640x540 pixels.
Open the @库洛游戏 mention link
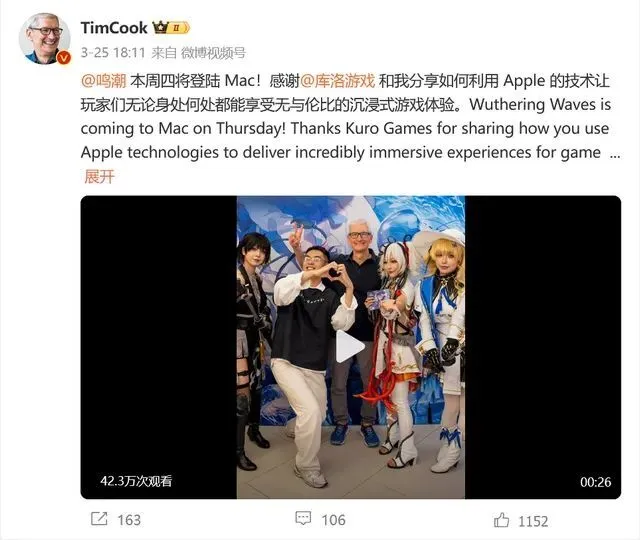point(338,81)
